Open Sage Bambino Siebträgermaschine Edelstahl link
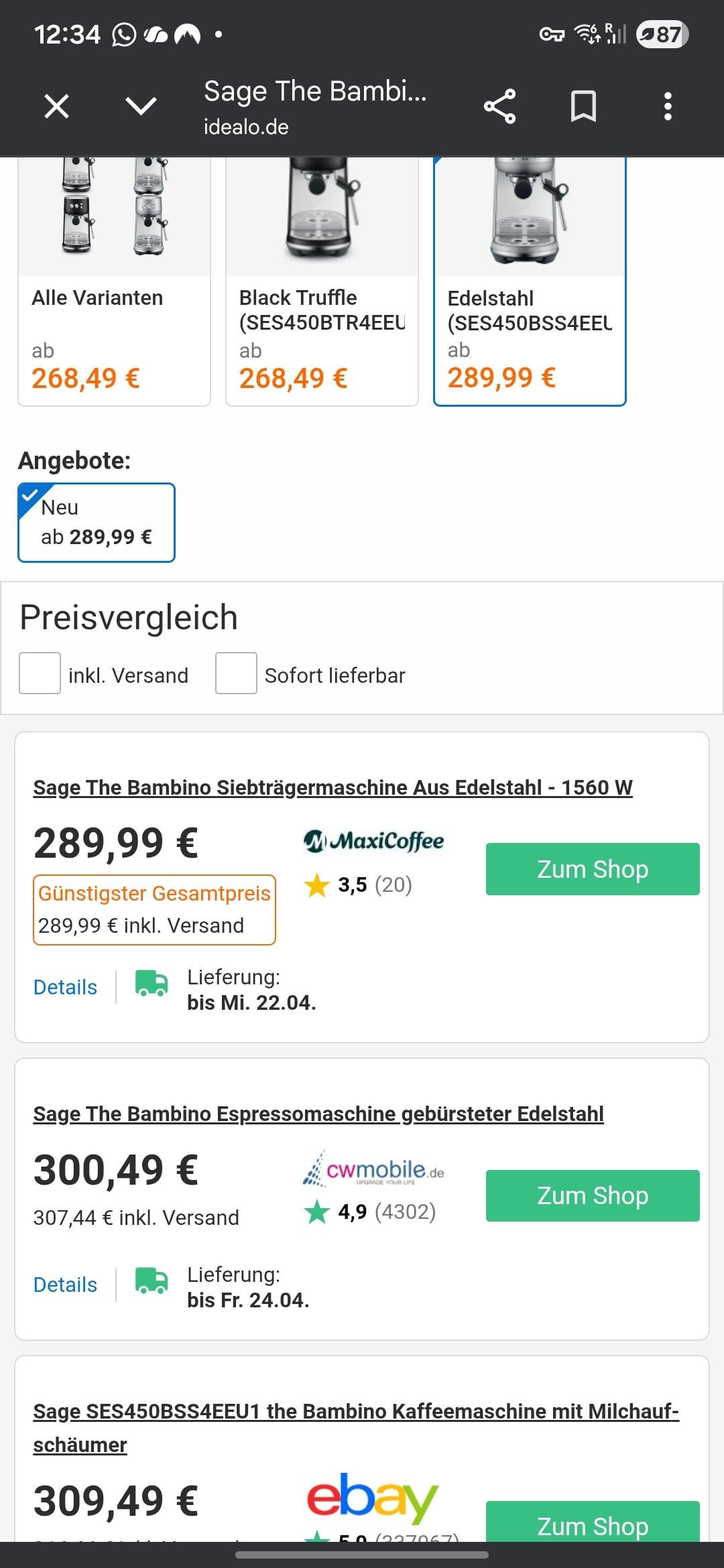The height and width of the screenshot is (1568, 724). point(333,787)
